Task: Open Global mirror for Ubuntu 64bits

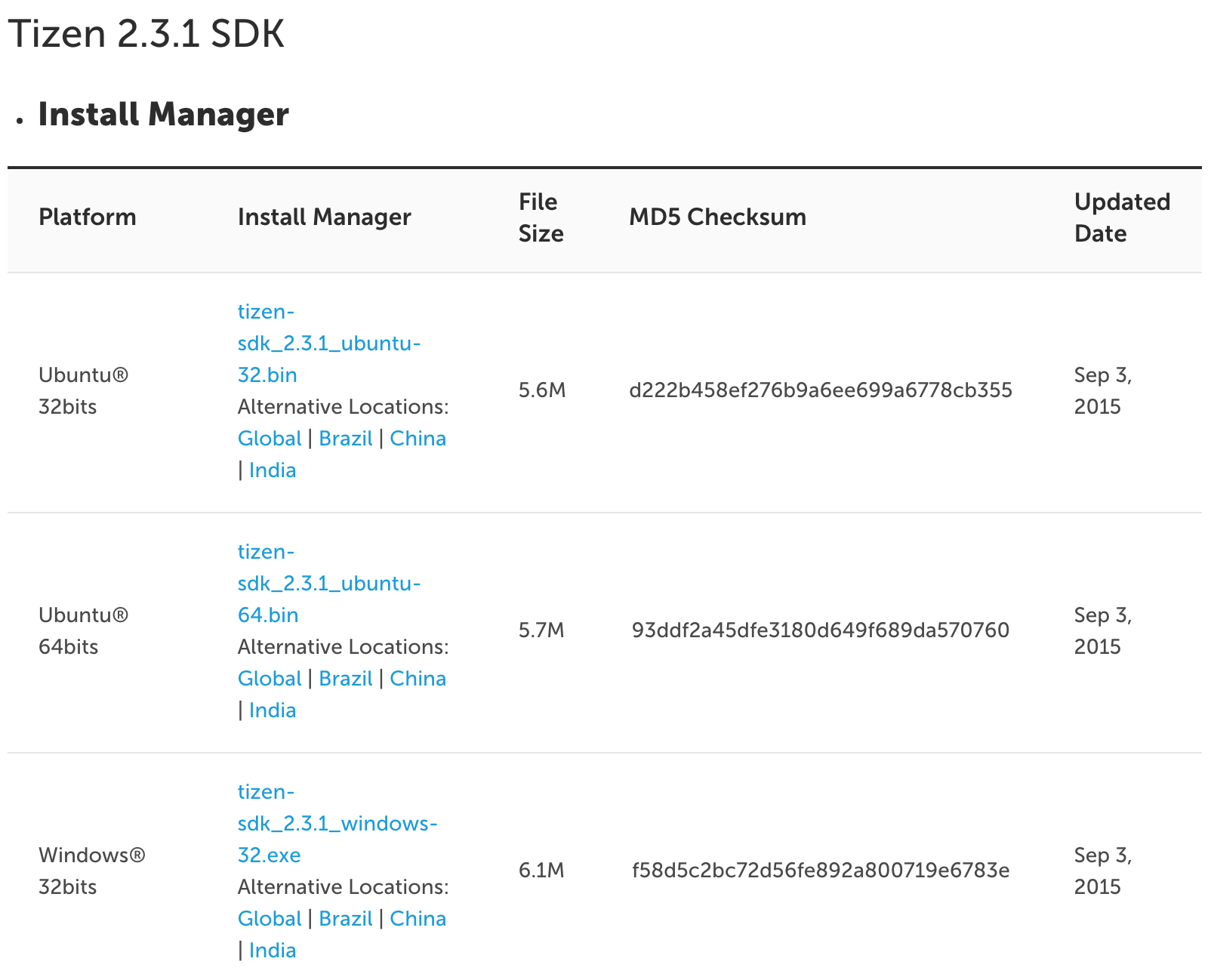Action: coord(270,679)
